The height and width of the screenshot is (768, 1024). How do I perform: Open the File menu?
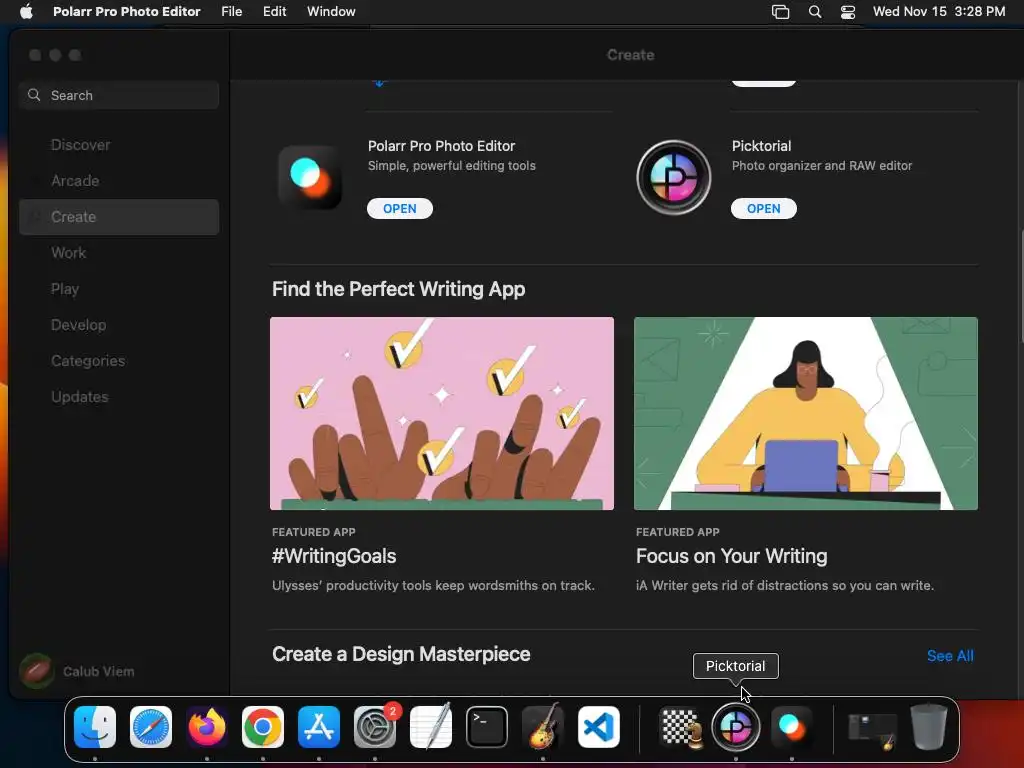tap(232, 11)
